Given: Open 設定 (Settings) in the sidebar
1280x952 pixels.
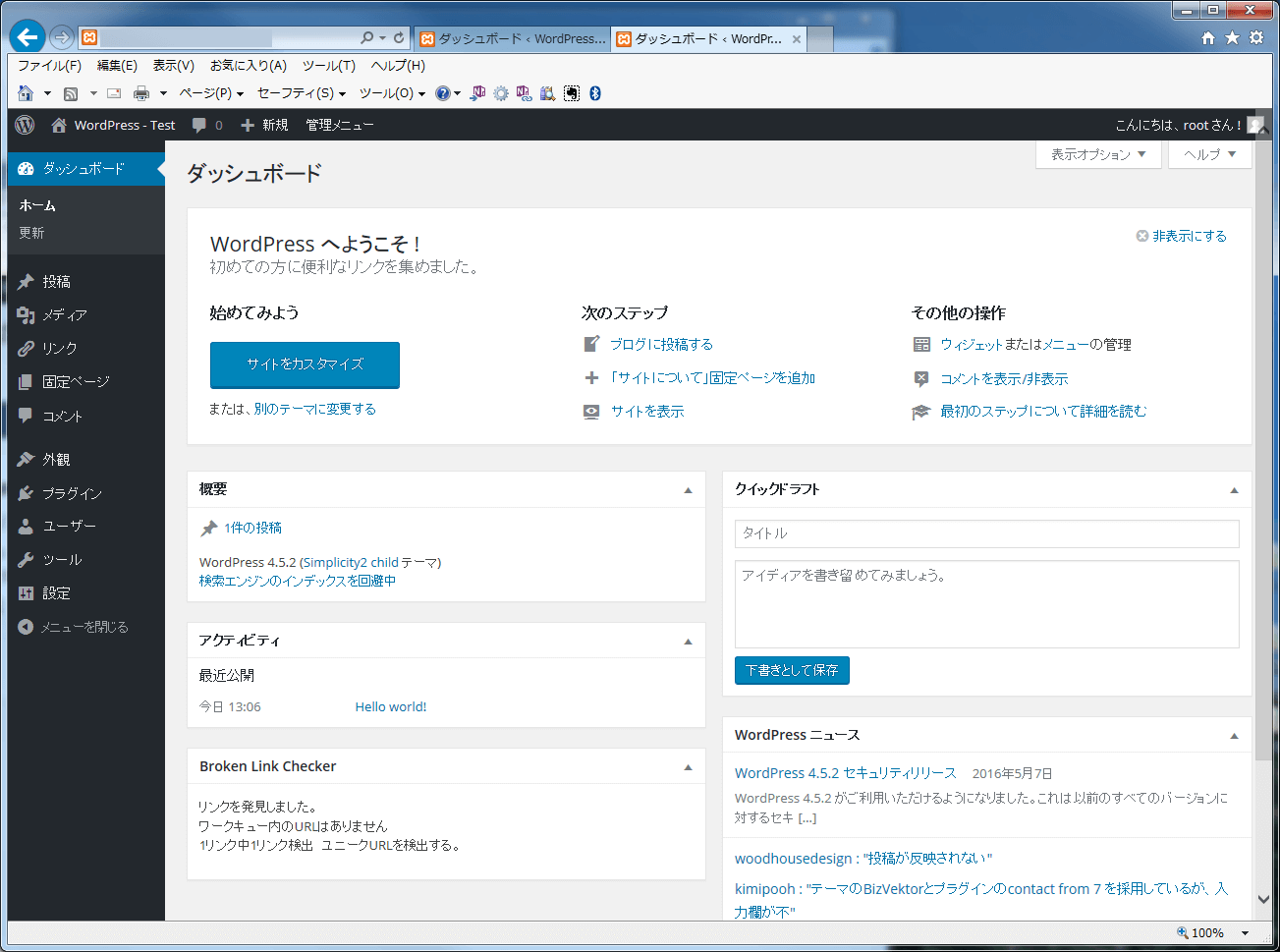Looking at the screenshot, I should coord(56,593).
